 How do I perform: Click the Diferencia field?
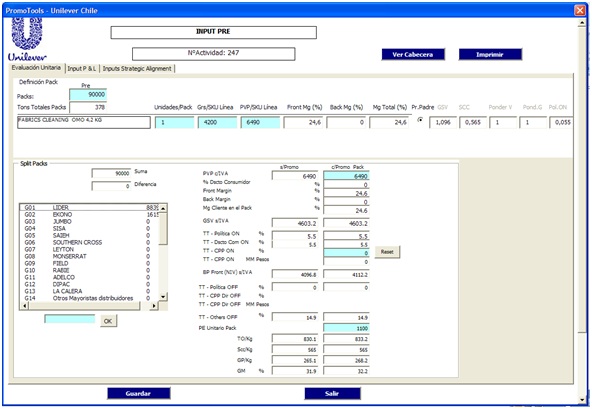[111, 186]
